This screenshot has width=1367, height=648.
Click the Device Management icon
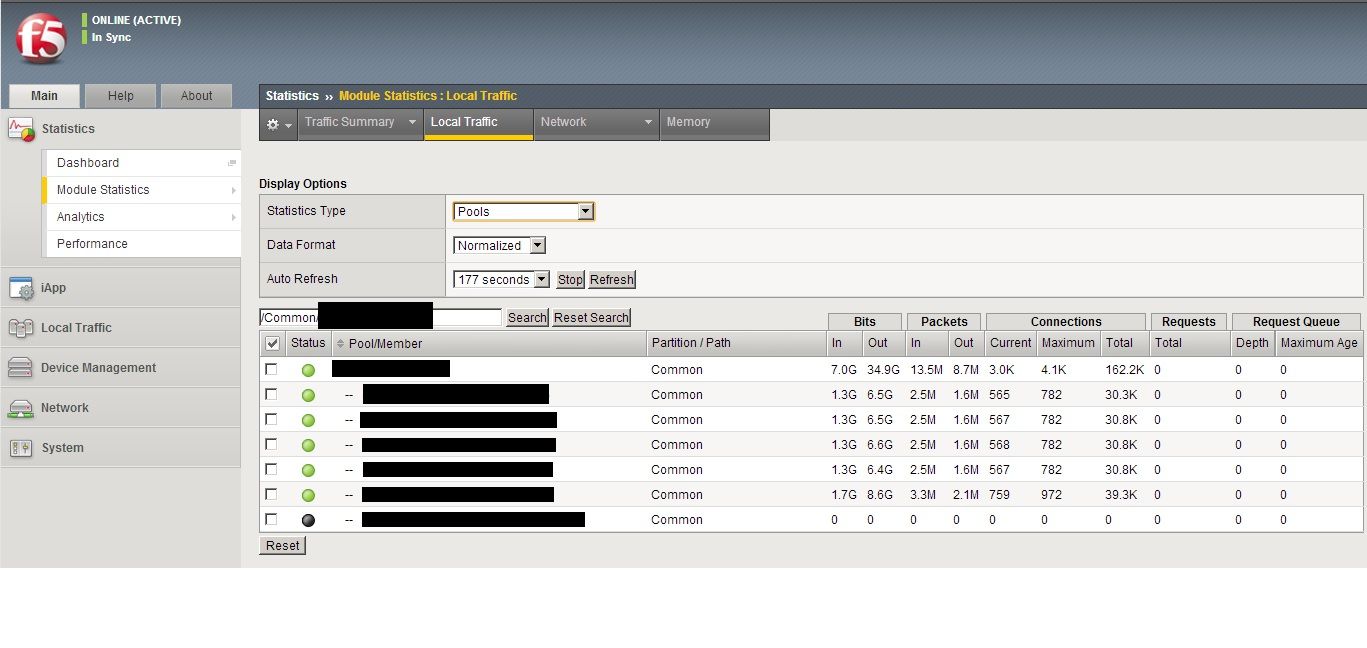21,368
